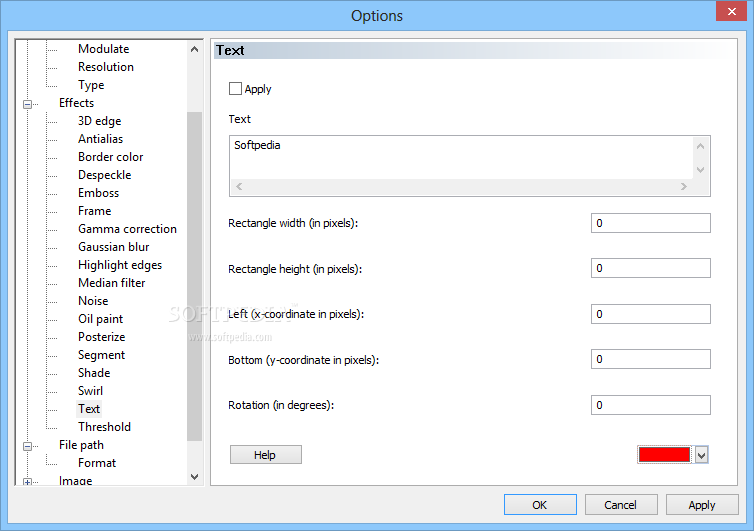Viewport: 754px width, 531px height.
Task: Confirm with the OK button
Action: (x=540, y=505)
